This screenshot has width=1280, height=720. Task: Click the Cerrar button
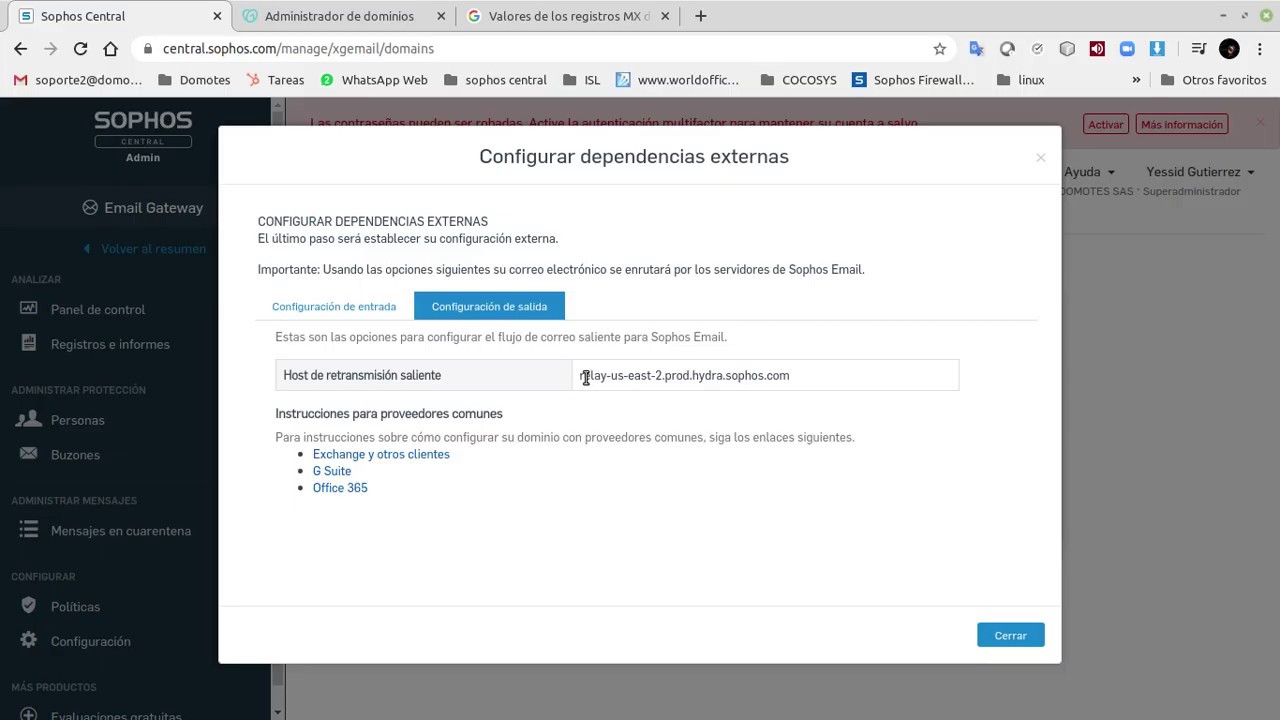click(x=1010, y=635)
